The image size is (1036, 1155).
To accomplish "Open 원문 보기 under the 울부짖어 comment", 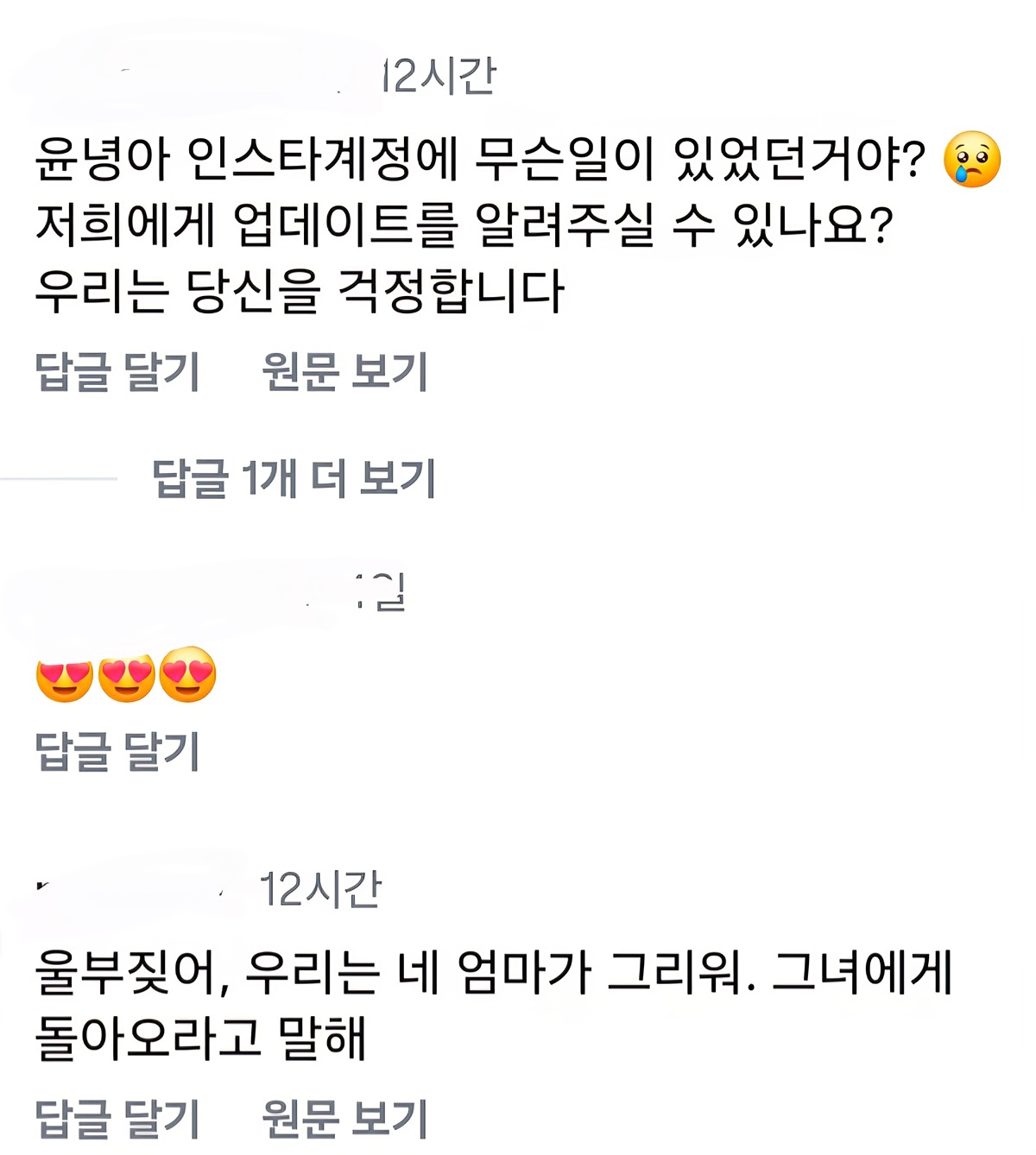I will (x=344, y=1120).
